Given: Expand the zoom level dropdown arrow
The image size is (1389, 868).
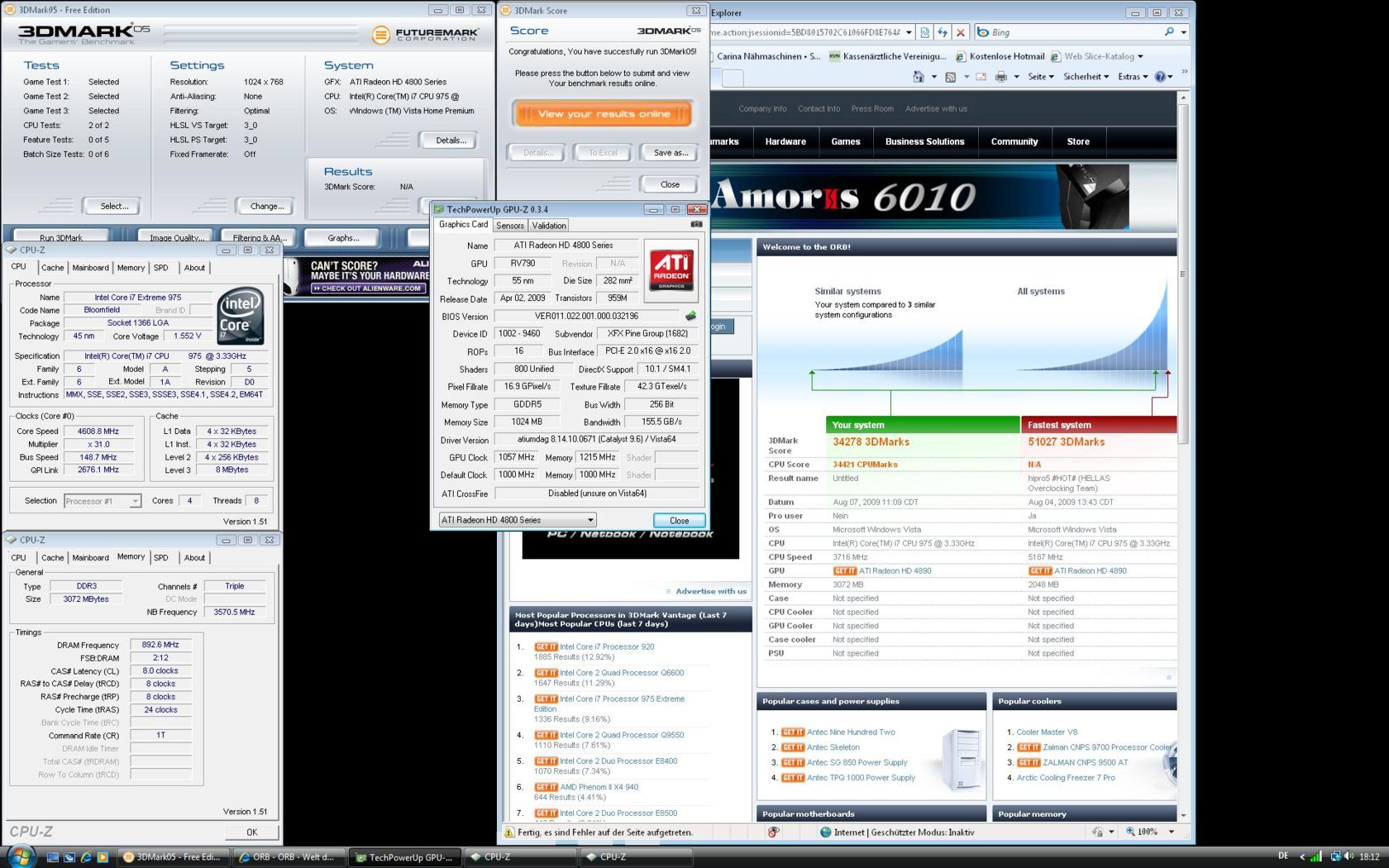Looking at the screenshot, I should tap(1172, 832).
